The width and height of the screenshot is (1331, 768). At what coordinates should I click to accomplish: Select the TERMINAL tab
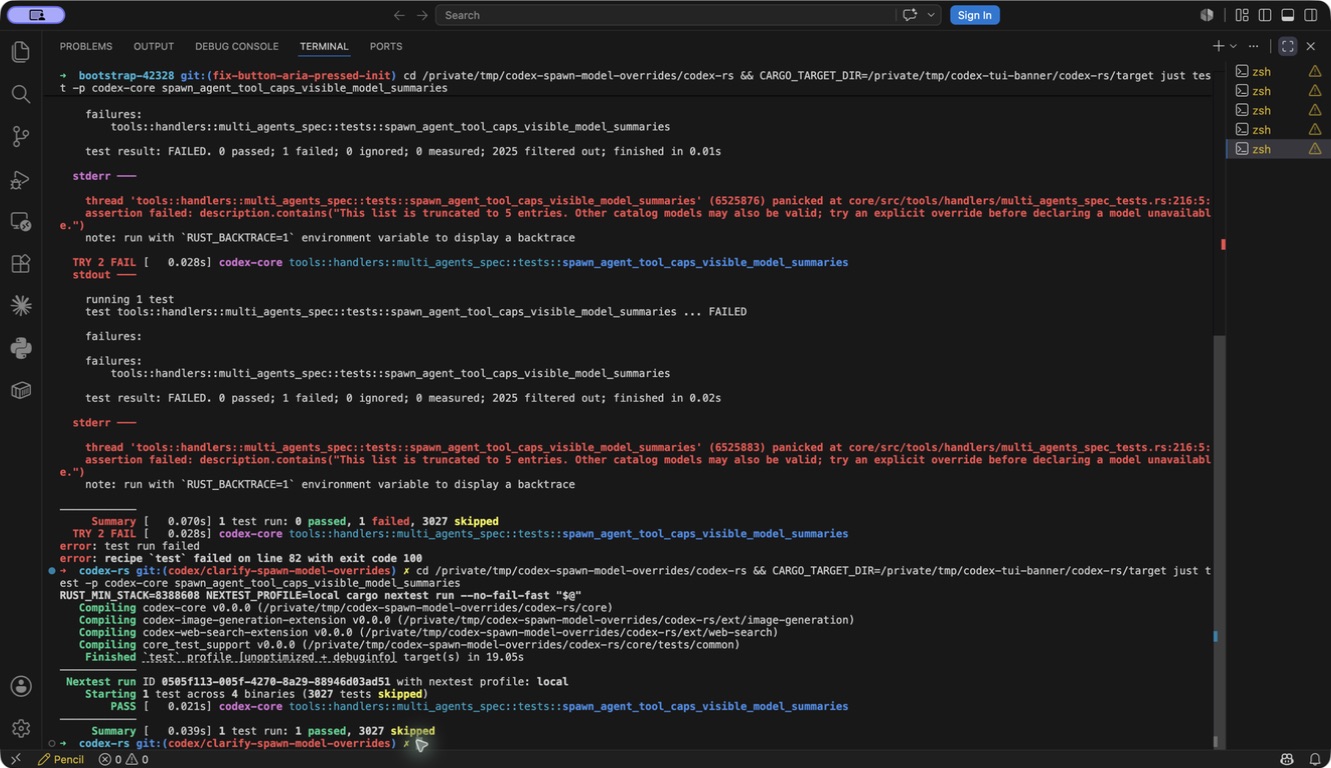(324, 46)
